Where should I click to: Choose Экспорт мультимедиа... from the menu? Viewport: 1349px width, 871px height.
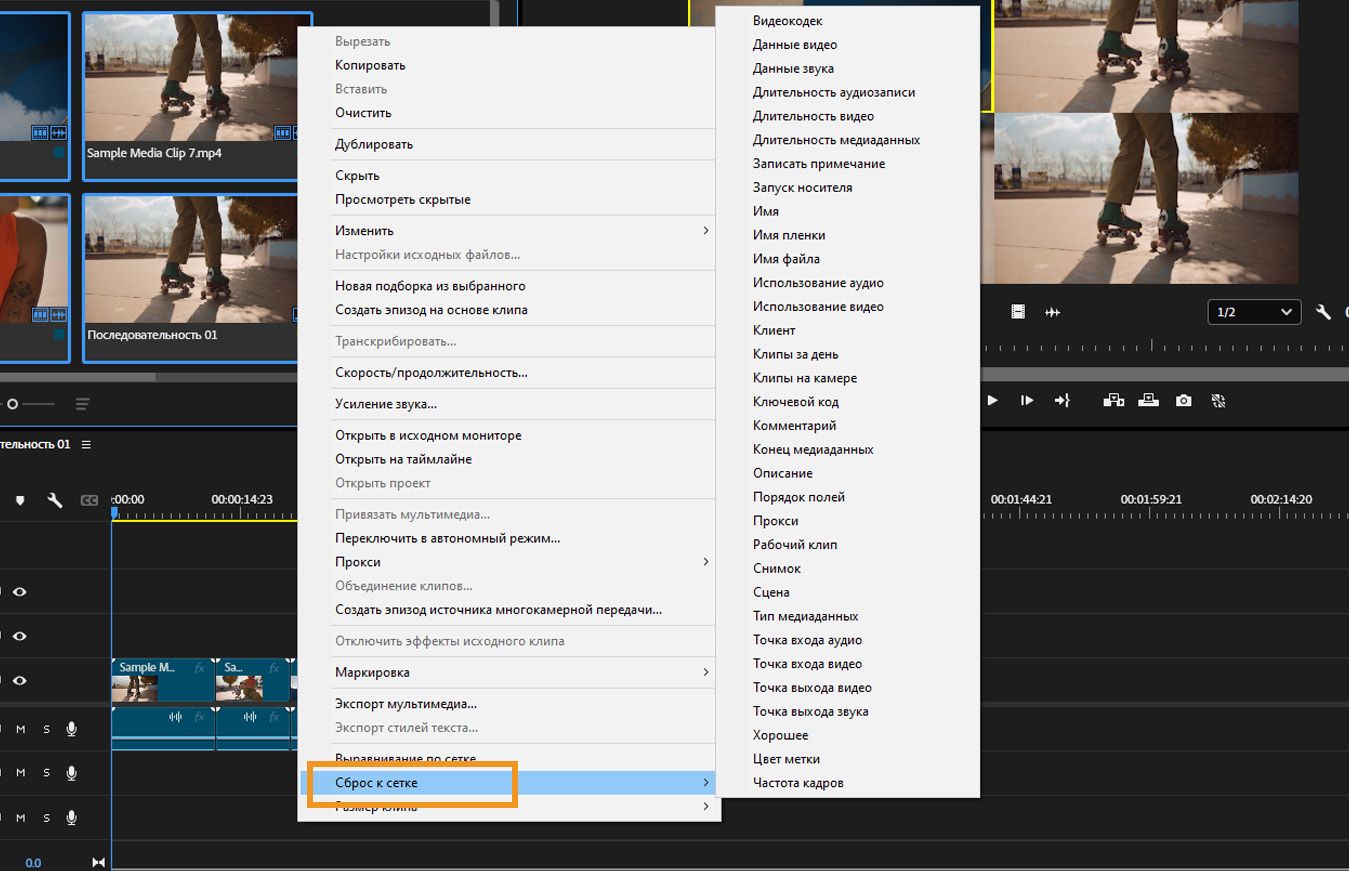(x=406, y=704)
